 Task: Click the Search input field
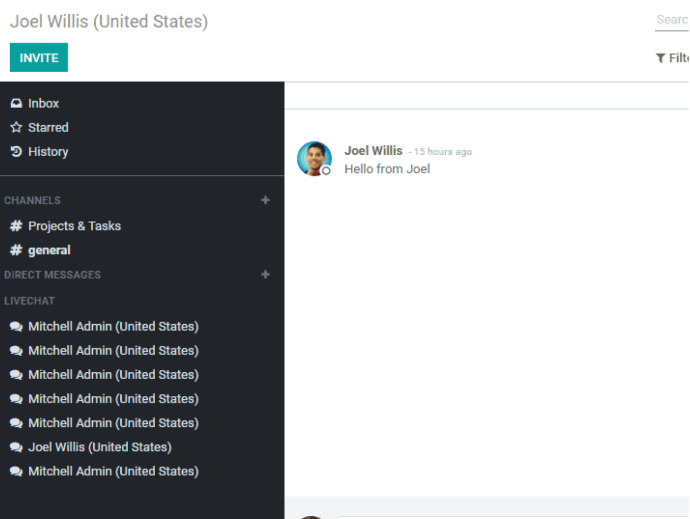tap(672, 20)
